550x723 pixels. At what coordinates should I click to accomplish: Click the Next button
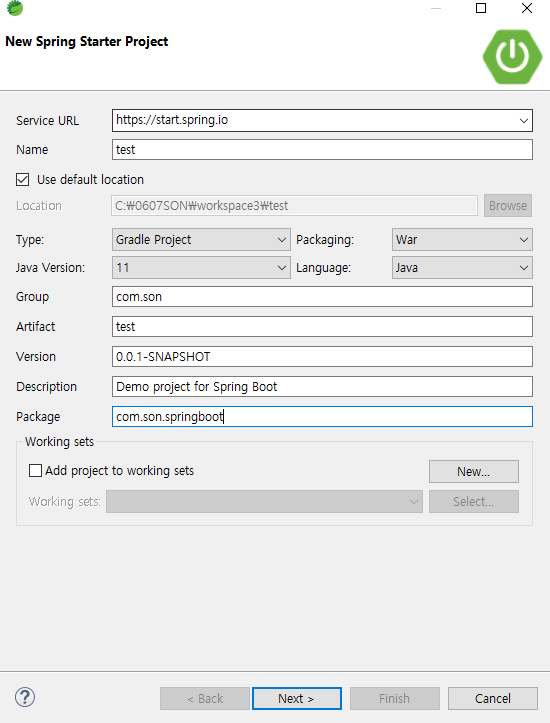pyautogui.click(x=297, y=699)
